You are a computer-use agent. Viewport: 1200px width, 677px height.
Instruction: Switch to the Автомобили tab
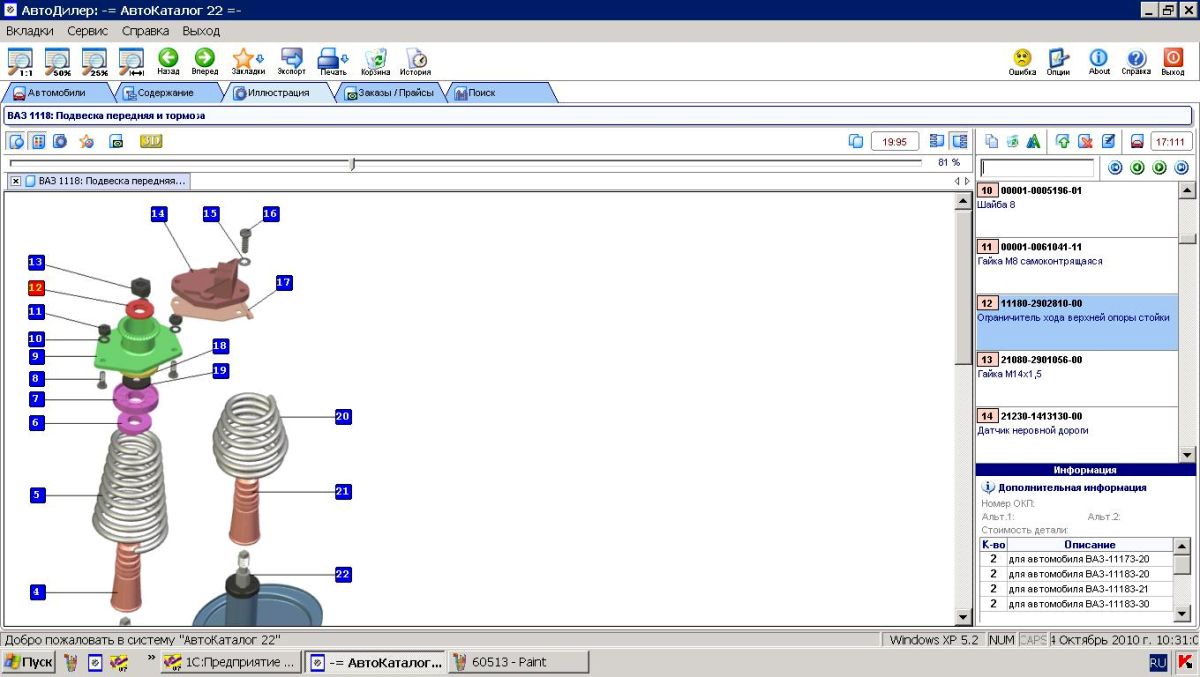tap(56, 93)
